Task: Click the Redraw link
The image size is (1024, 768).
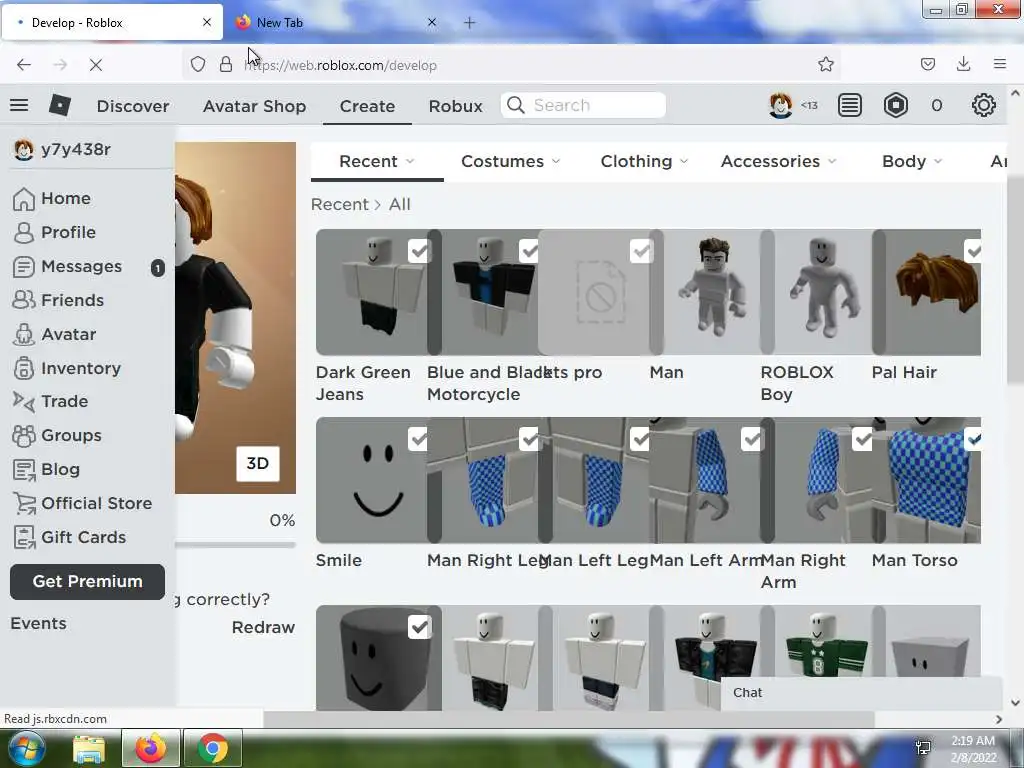Action: click(263, 627)
